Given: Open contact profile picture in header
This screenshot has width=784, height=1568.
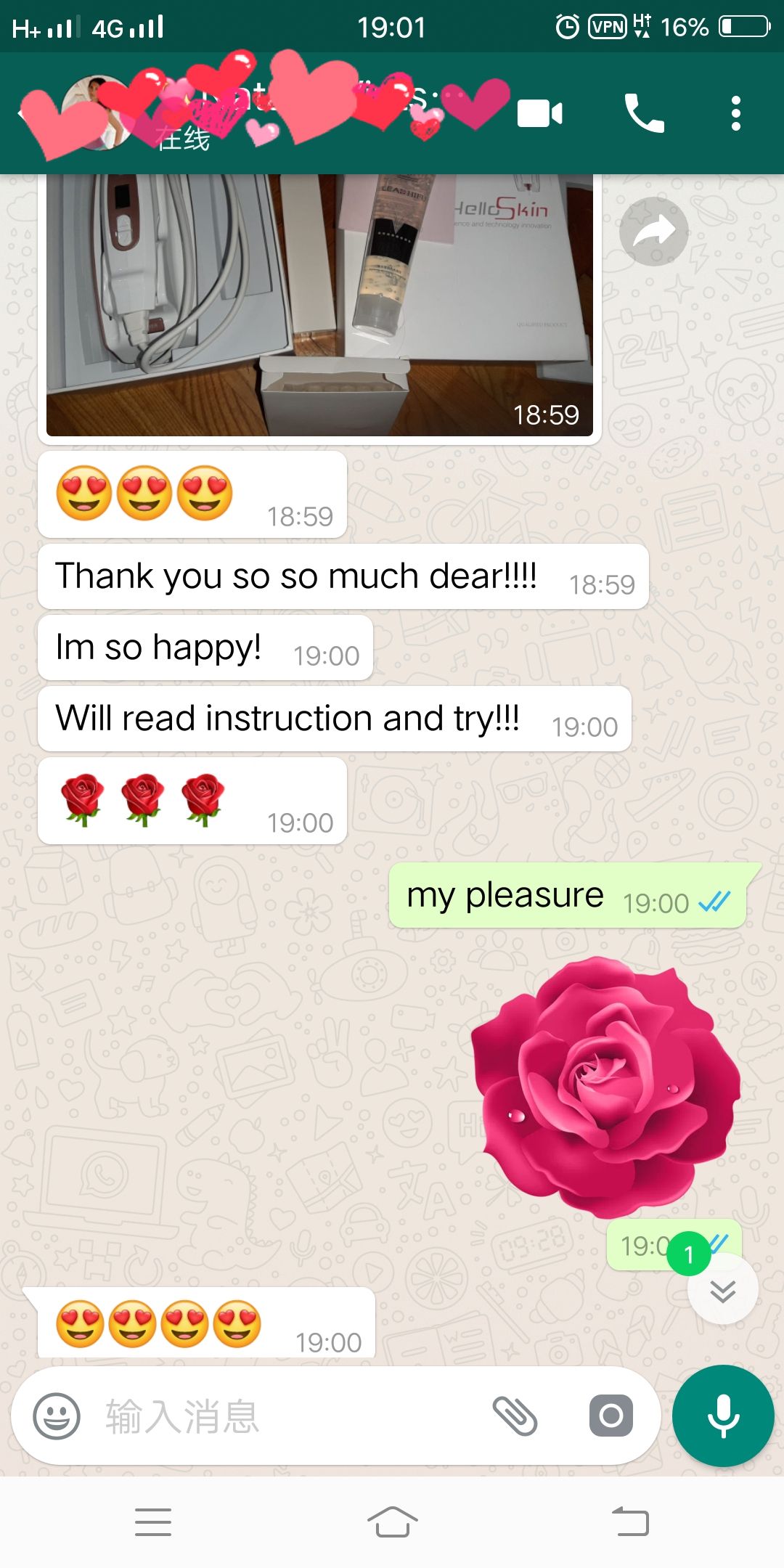Looking at the screenshot, I should click(98, 113).
